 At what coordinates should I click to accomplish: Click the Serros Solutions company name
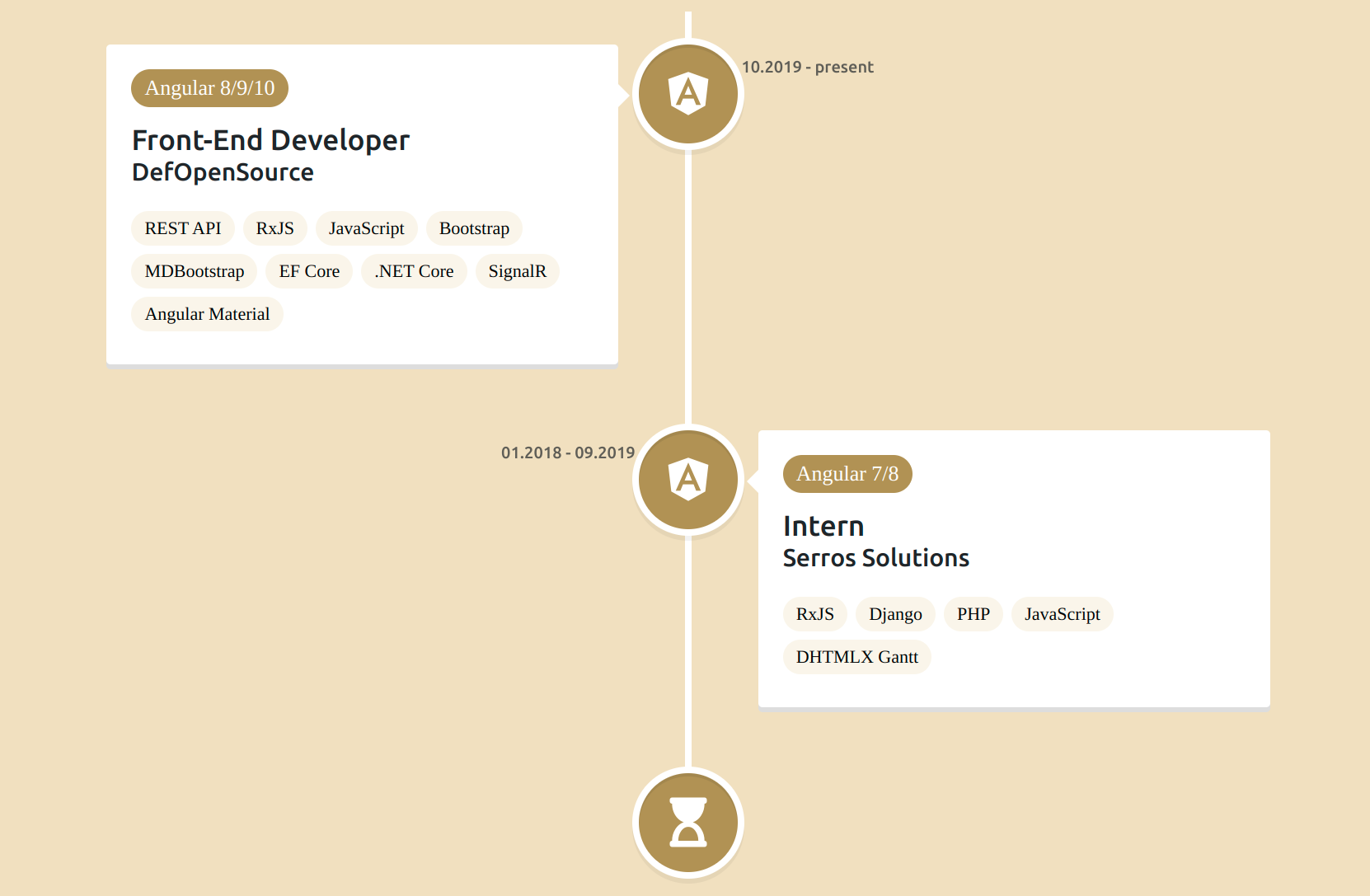click(875, 558)
